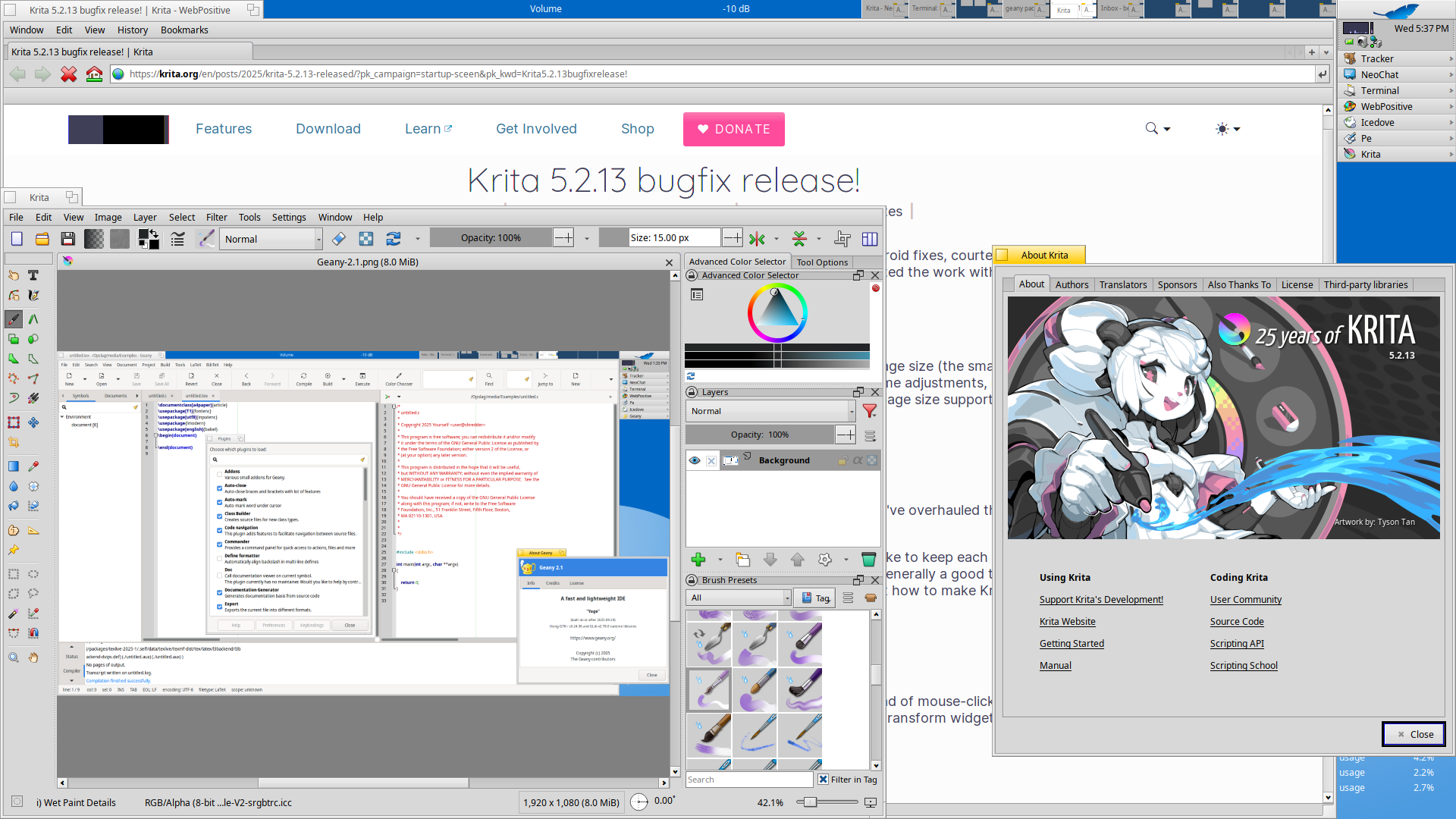Select the Crop tool
The height and width of the screenshot is (819, 1456).
pyautogui.click(x=14, y=442)
